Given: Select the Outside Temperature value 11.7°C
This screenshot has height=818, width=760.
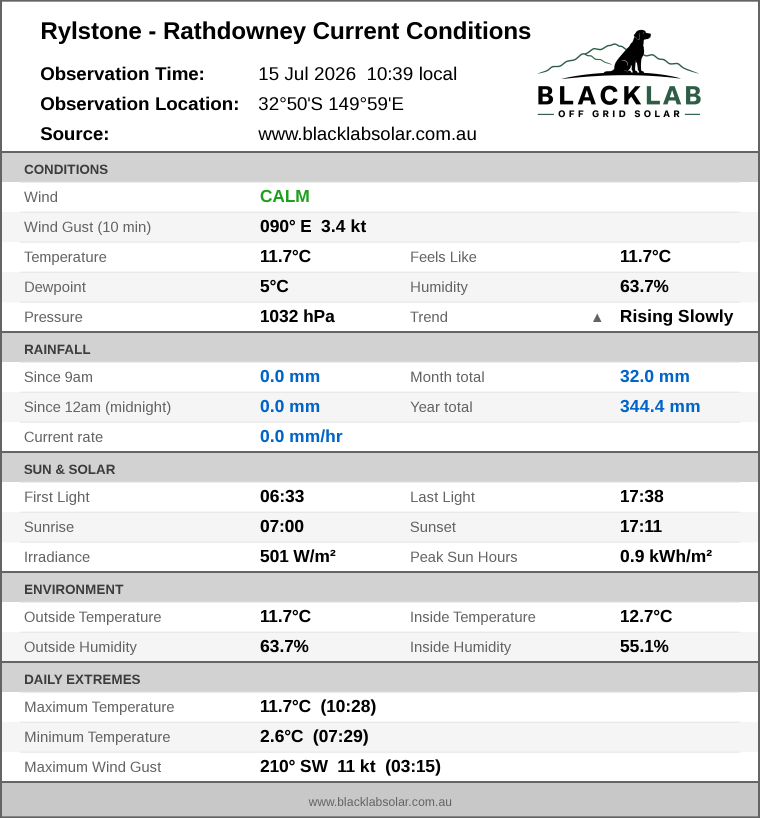Looking at the screenshot, I should point(285,616).
